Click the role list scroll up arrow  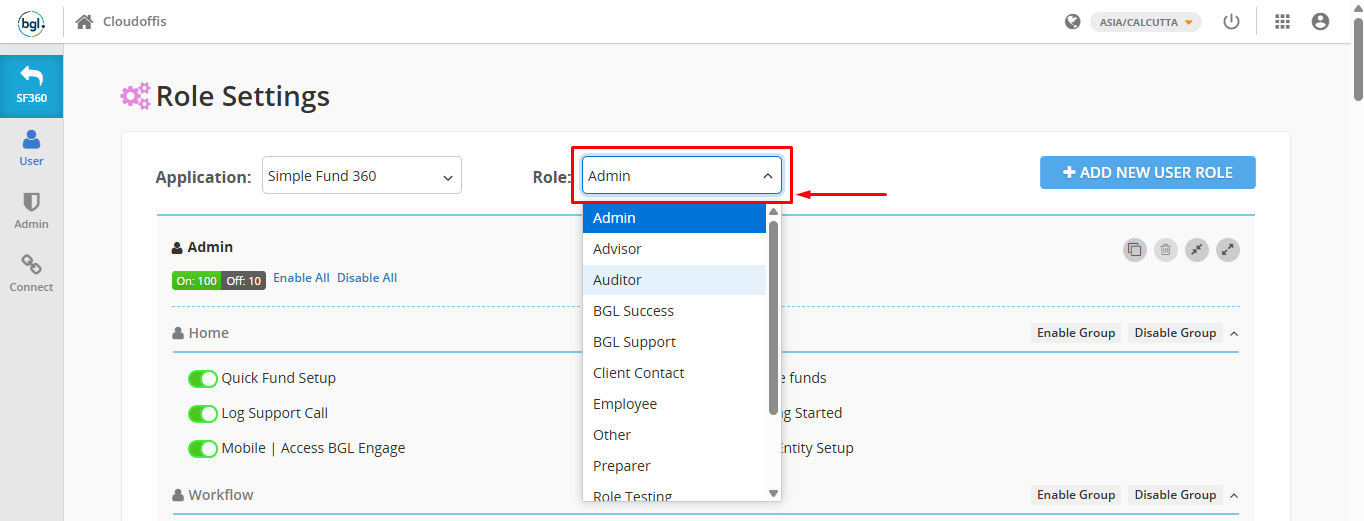tap(773, 211)
